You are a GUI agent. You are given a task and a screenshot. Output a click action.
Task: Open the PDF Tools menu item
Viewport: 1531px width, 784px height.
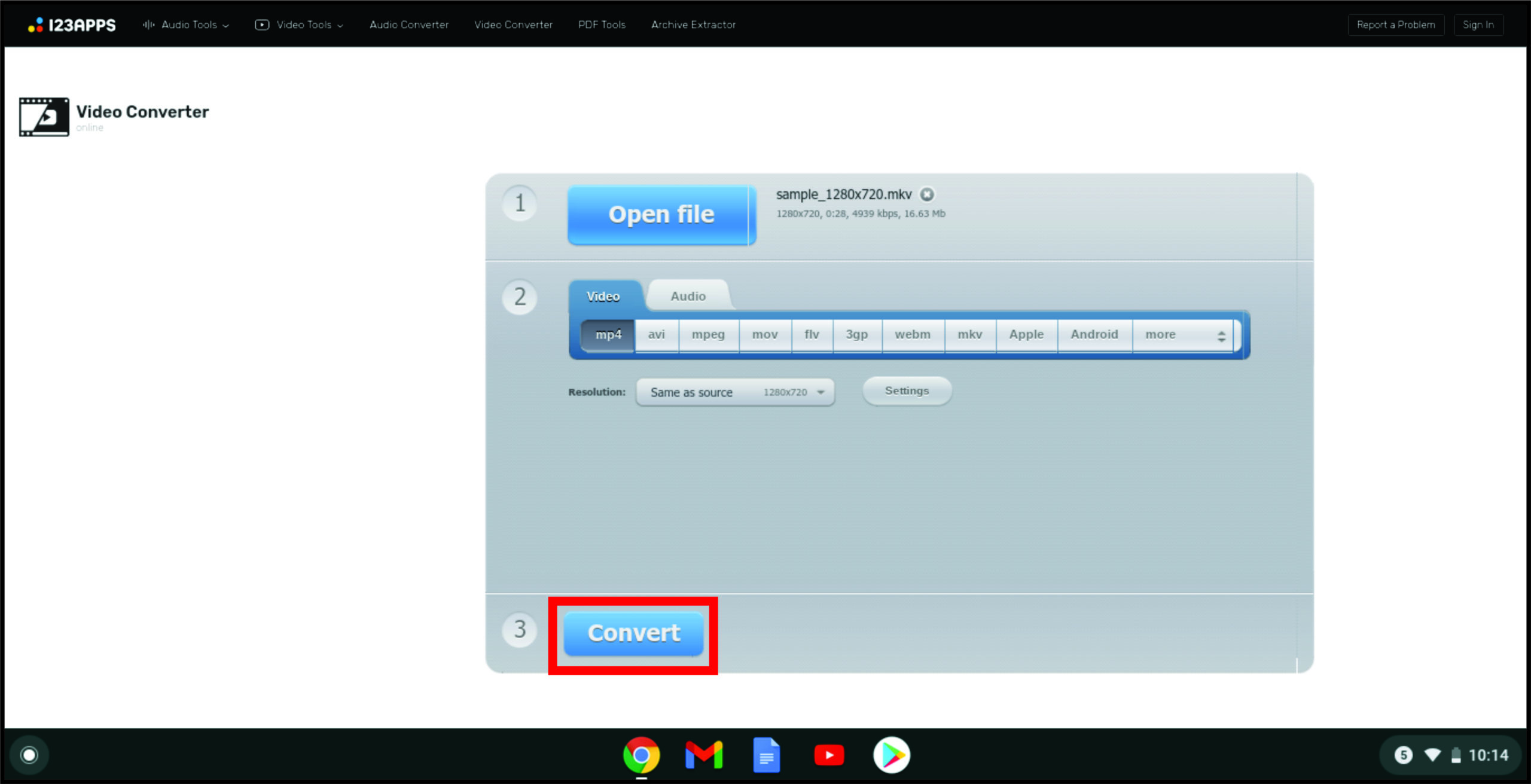[x=601, y=25]
